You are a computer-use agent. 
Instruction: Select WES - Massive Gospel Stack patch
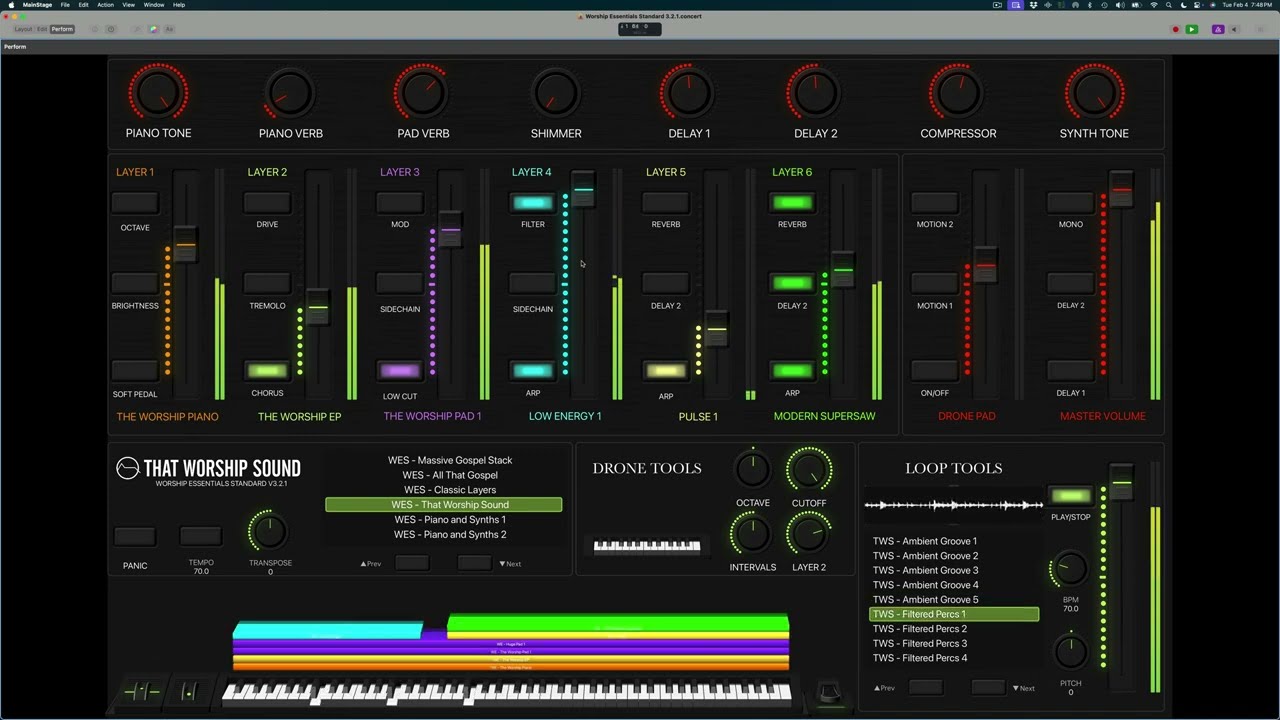click(x=450, y=460)
